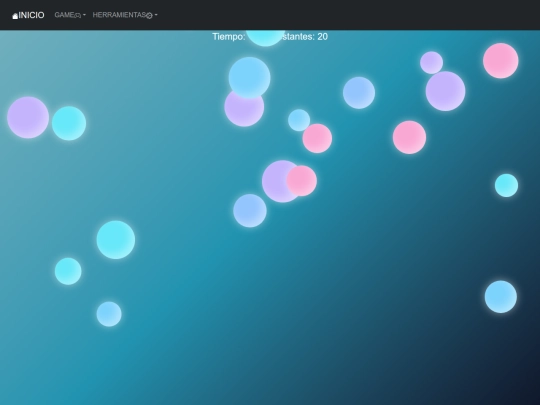Pop the light blue bubble below the purple-pink pair
The width and height of the screenshot is (540, 405).
click(250, 211)
